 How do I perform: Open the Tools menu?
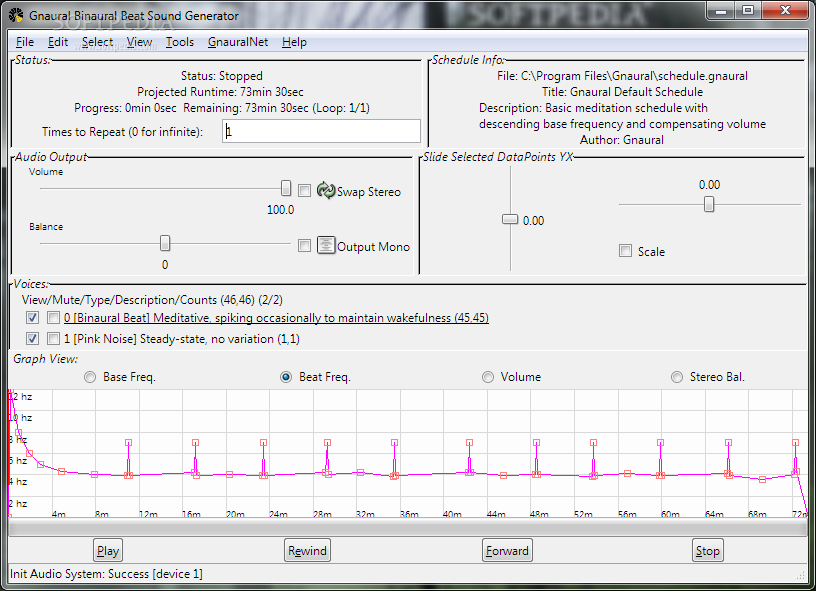(x=180, y=42)
